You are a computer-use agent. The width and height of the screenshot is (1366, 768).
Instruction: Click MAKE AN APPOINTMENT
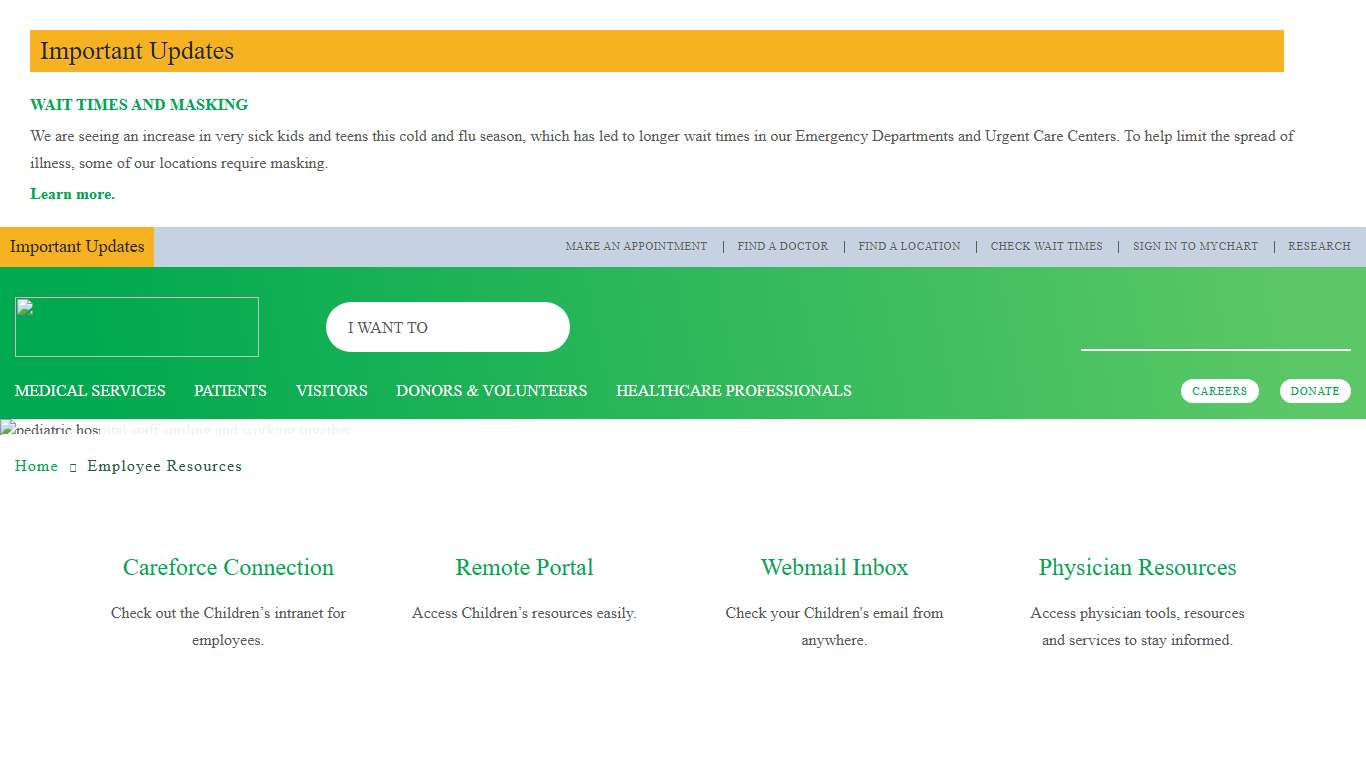(x=636, y=246)
